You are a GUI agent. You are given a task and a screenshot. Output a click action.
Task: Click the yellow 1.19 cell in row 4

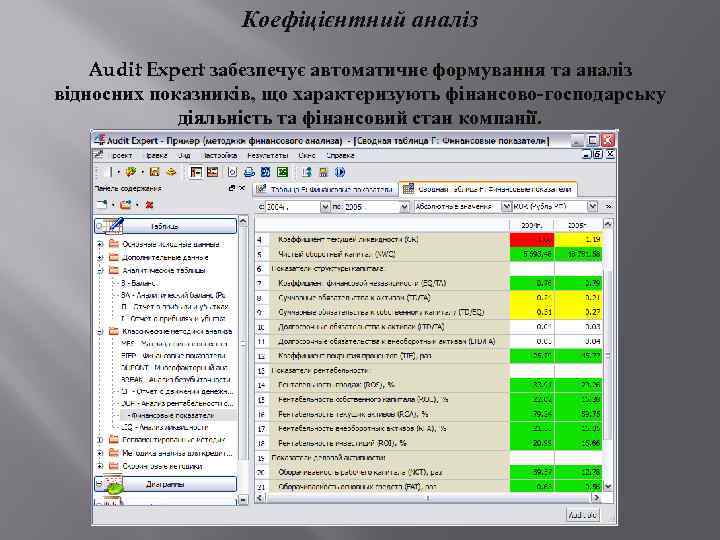tap(578, 240)
